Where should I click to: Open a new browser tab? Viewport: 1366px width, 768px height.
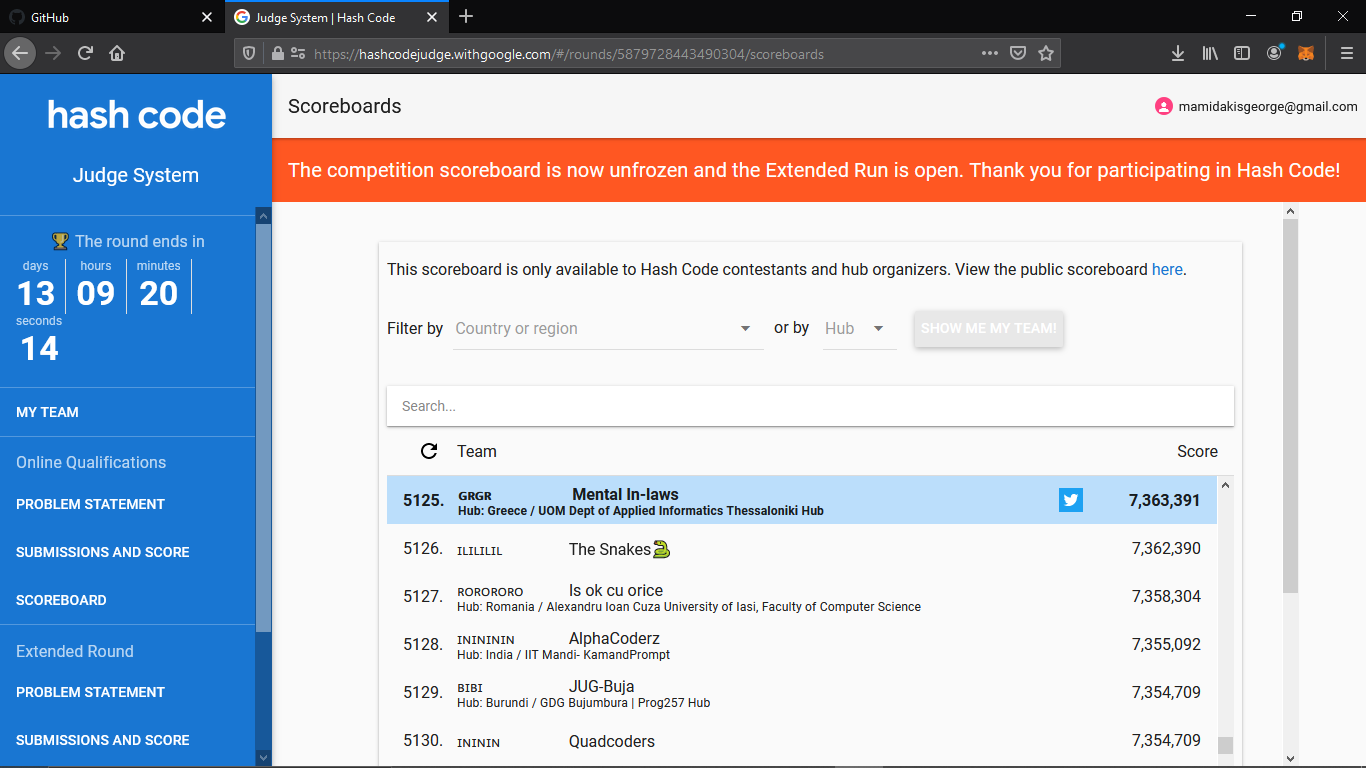pyautogui.click(x=466, y=17)
